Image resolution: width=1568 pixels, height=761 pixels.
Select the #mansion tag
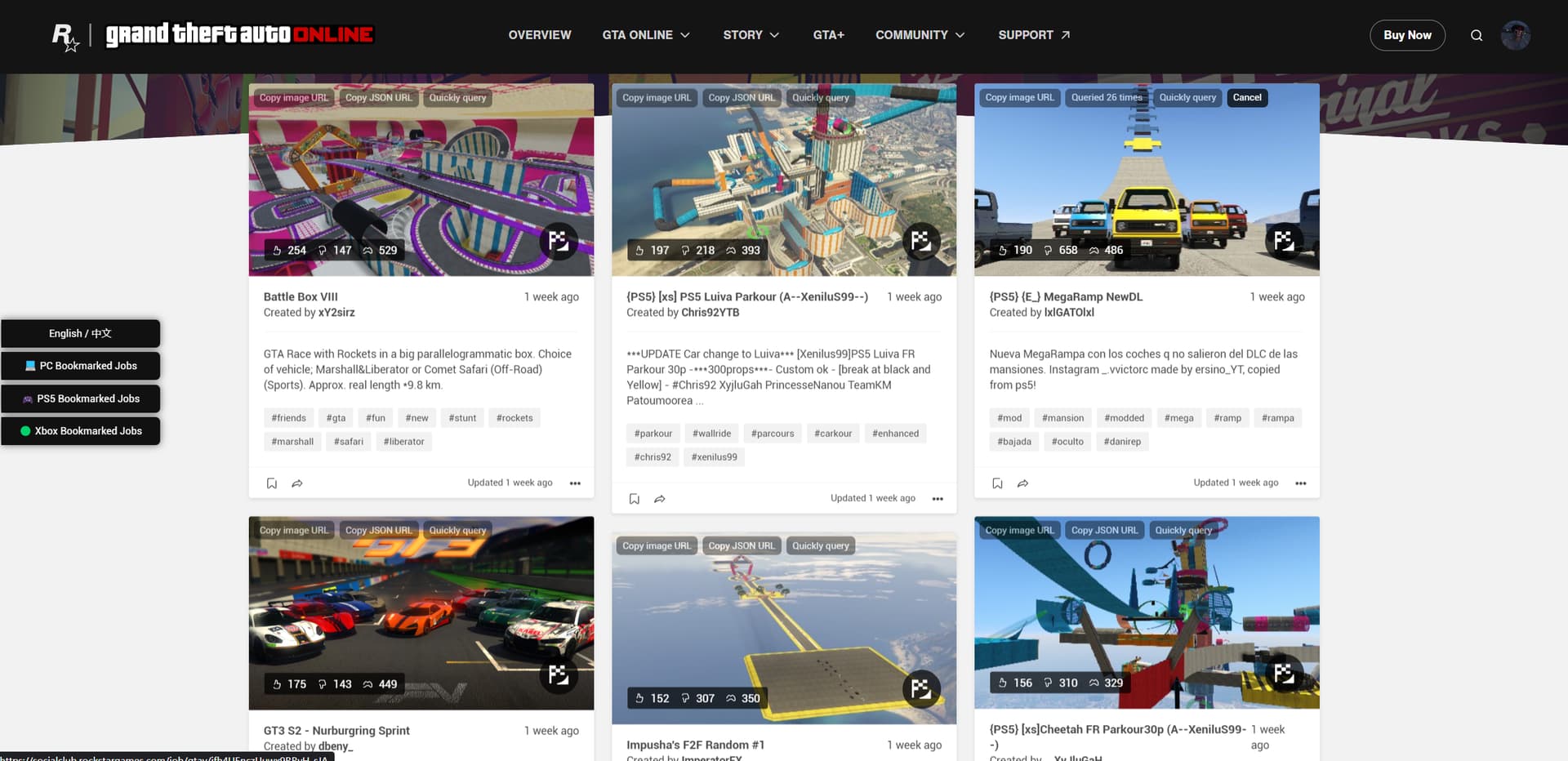coord(1063,418)
